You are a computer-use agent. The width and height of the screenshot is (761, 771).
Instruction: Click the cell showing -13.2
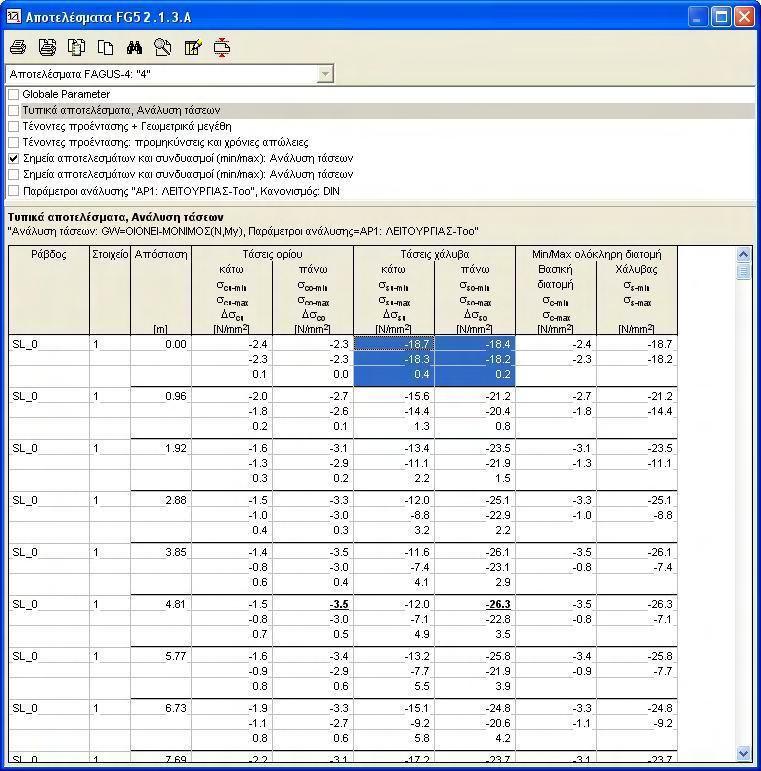coord(394,656)
